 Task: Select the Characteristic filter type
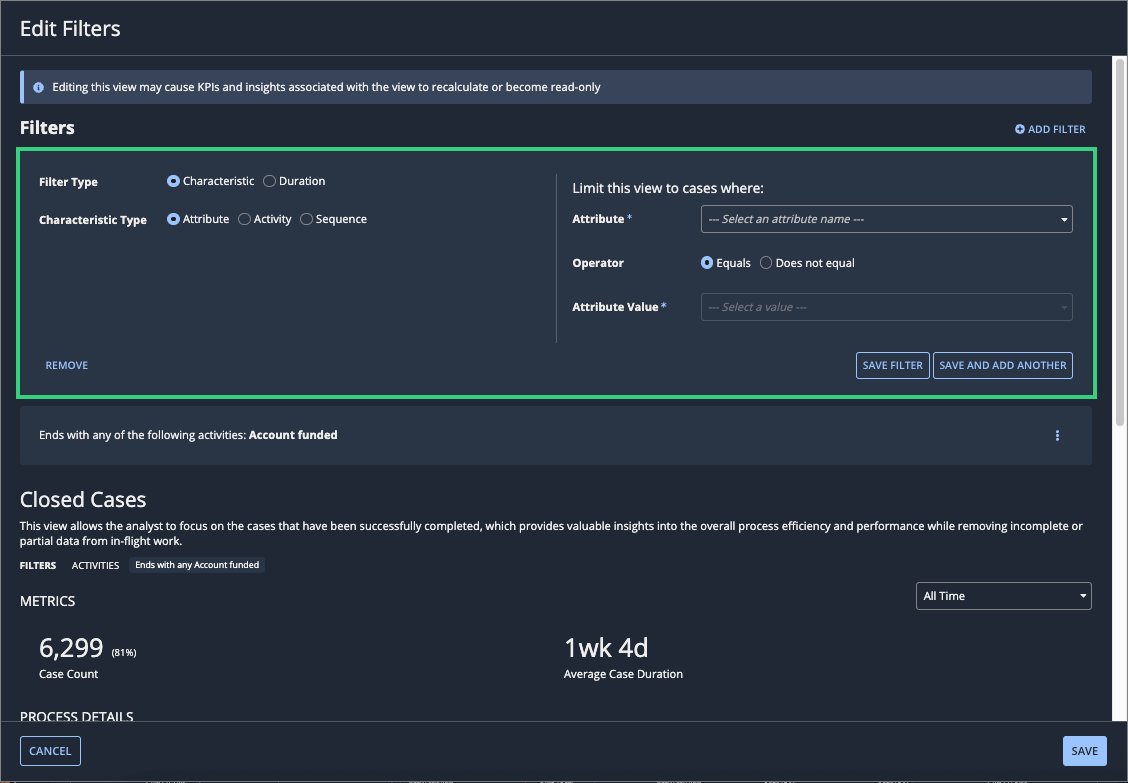pyautogui.click(x=173, y=181)
